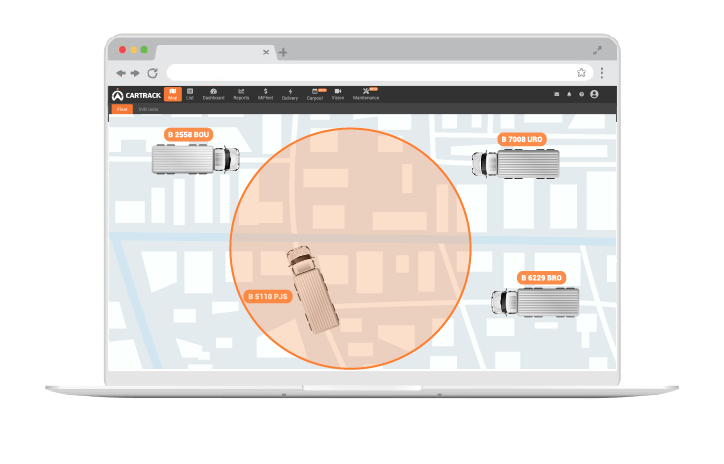Viewport: 724px width, 464px height.
Task: Select vehicle label B 2558 BOU
Action: click(188, 134)
